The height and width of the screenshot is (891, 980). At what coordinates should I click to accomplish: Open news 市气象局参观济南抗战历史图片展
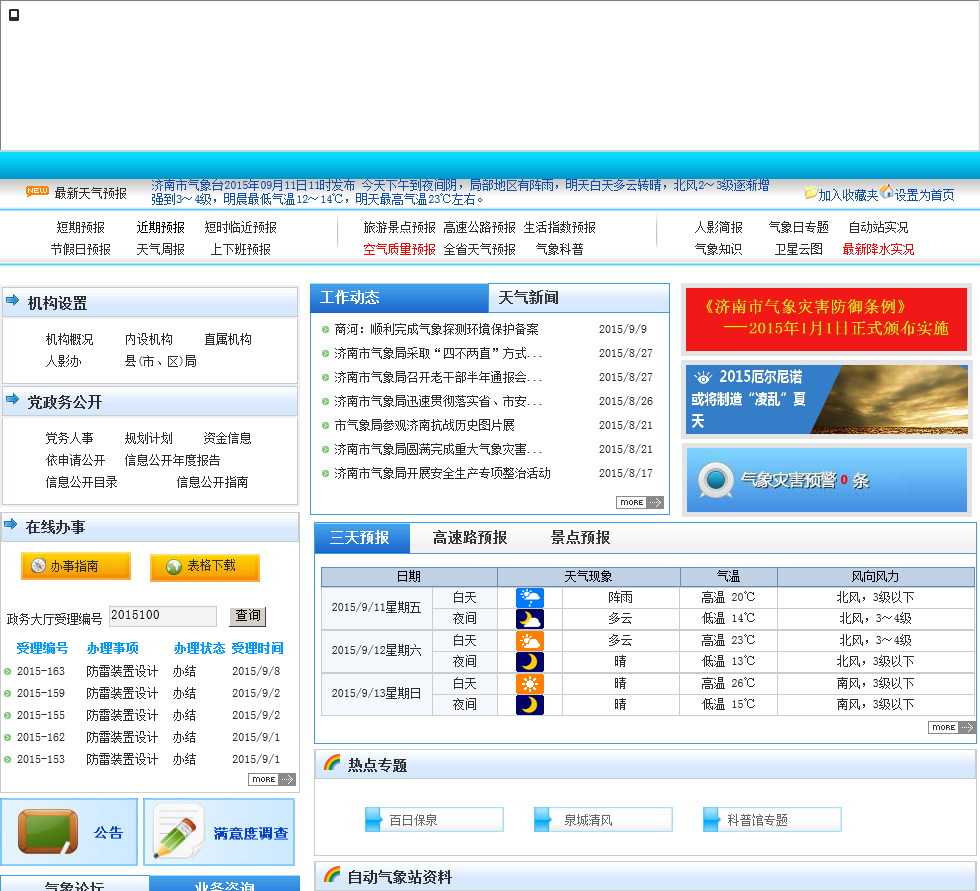(x=424, y=426)
